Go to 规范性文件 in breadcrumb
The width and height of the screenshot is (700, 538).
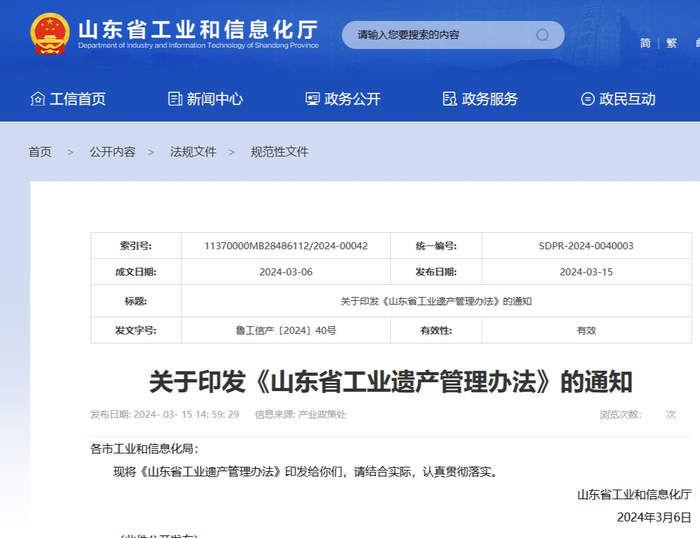point(279,152)
